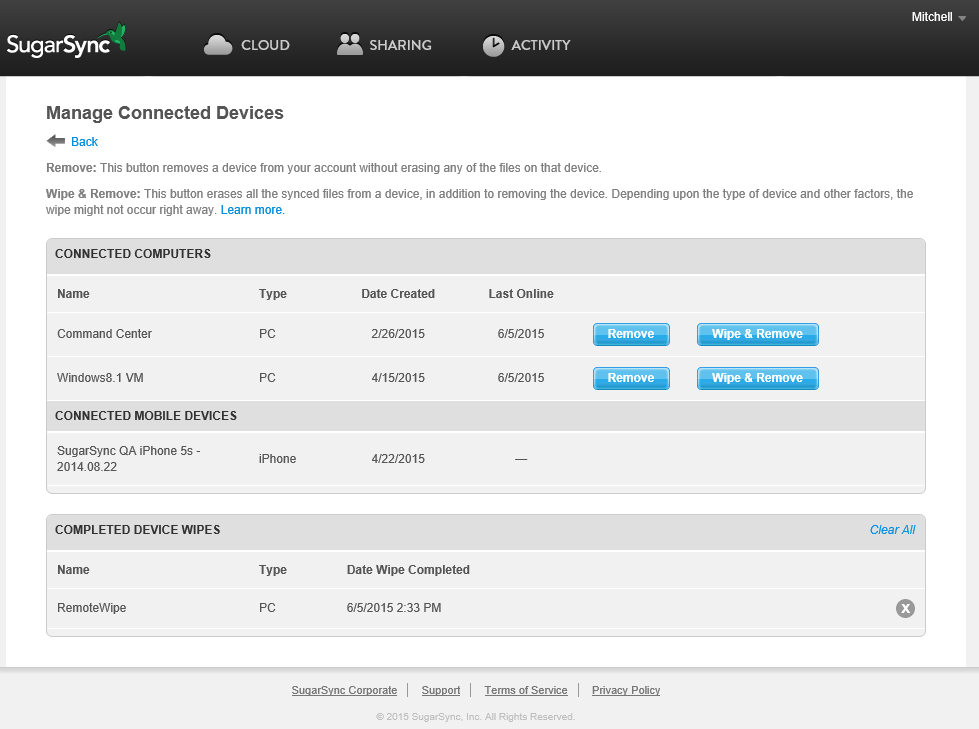Wipe & Remove the Command Center PC
The width and height of the screenshot is (979, 729).
pyautogui.click(x=757, y=334)
